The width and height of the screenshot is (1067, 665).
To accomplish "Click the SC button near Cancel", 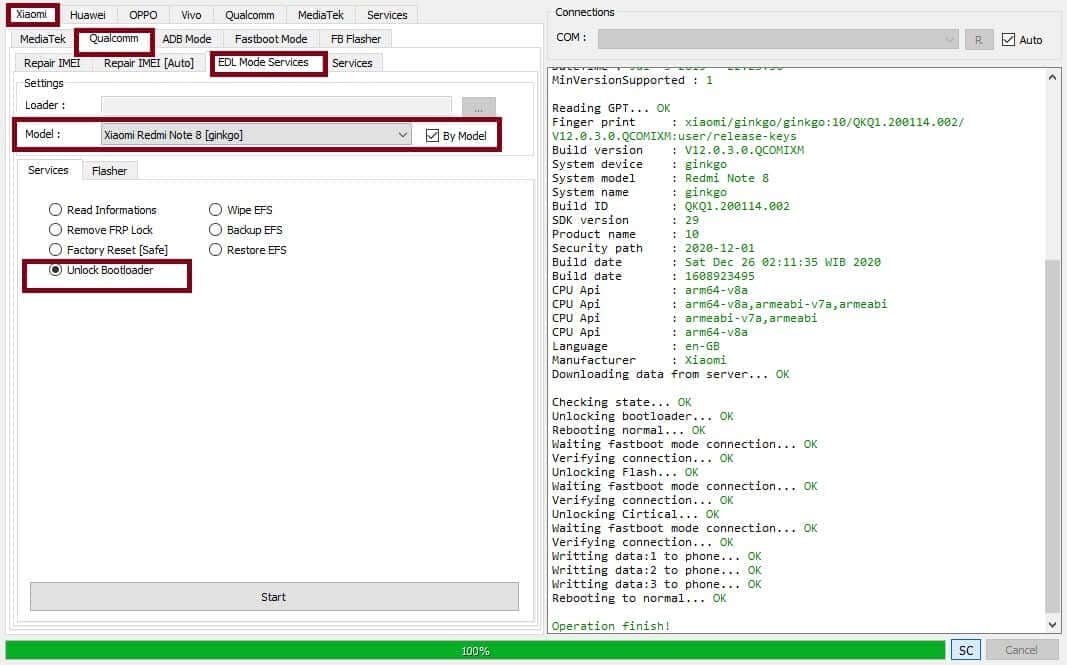I will [965, 650].
